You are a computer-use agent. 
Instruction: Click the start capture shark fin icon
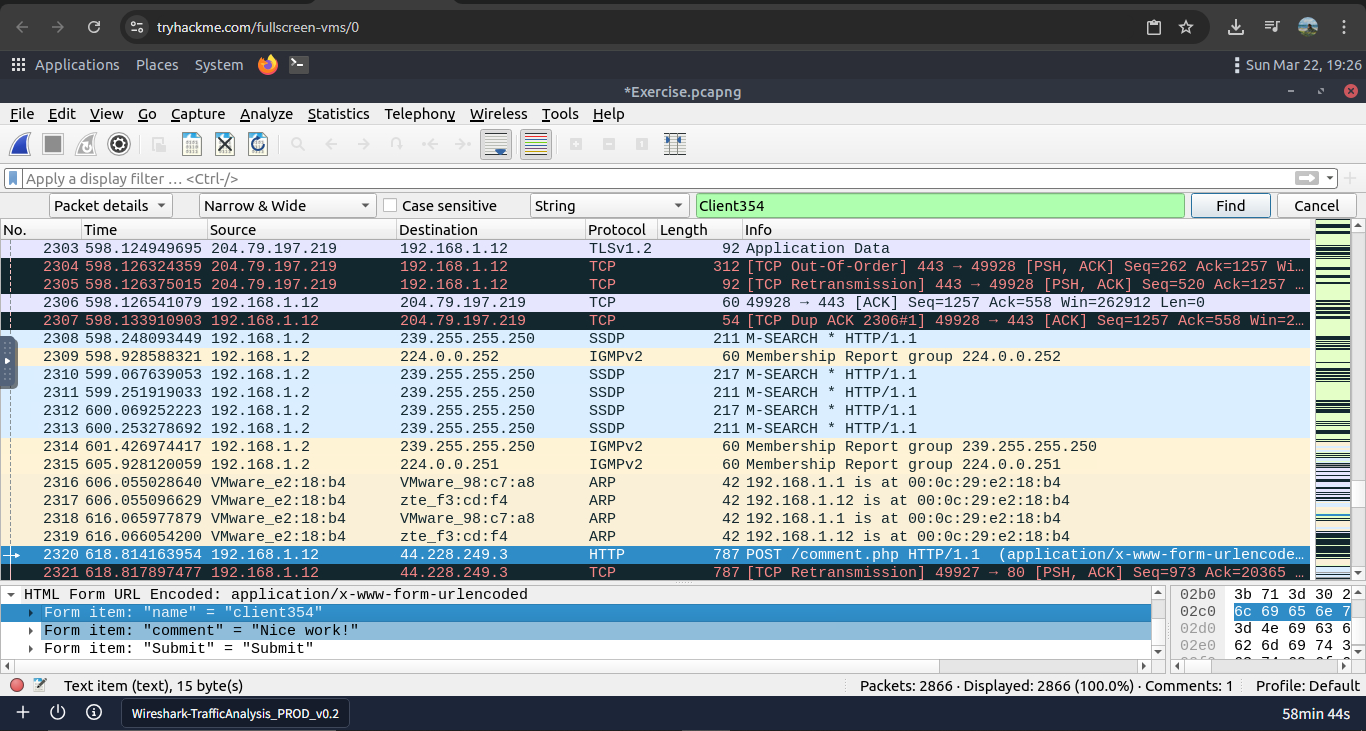tap(20, 144)
